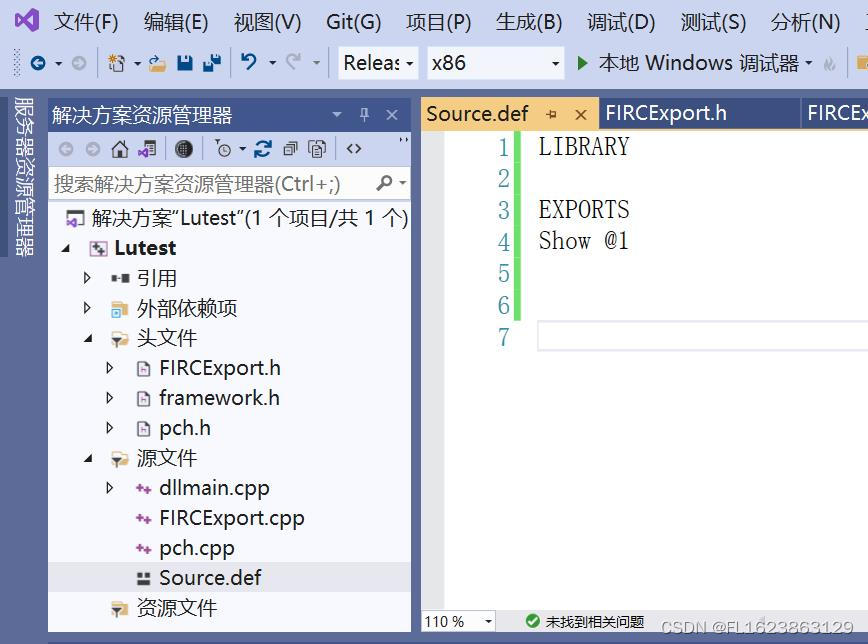Image resolution: width=868 pixels, height=644 pixels.
Task: Refresh the Solution Explorer
Action: point(262,148)
